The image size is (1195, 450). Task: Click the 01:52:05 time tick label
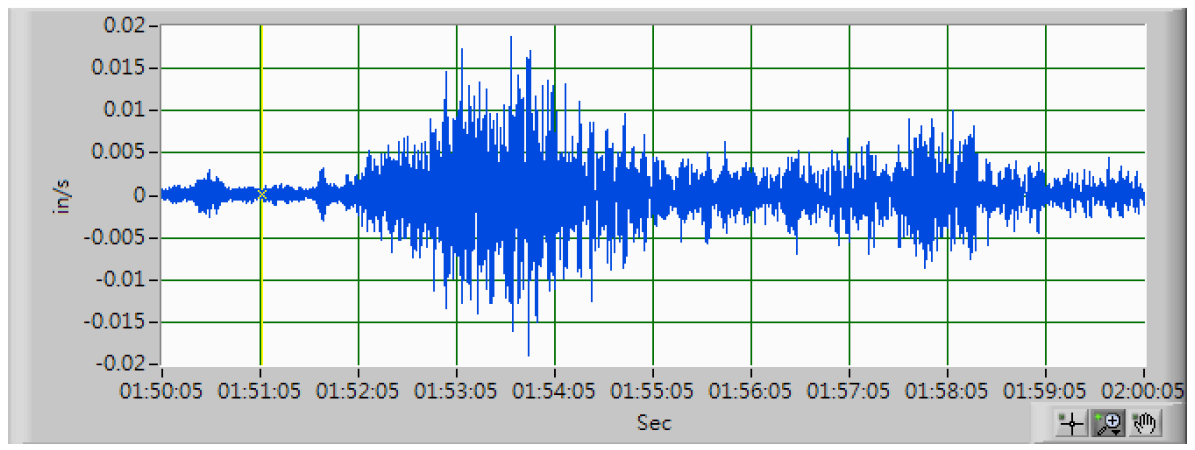359,392
